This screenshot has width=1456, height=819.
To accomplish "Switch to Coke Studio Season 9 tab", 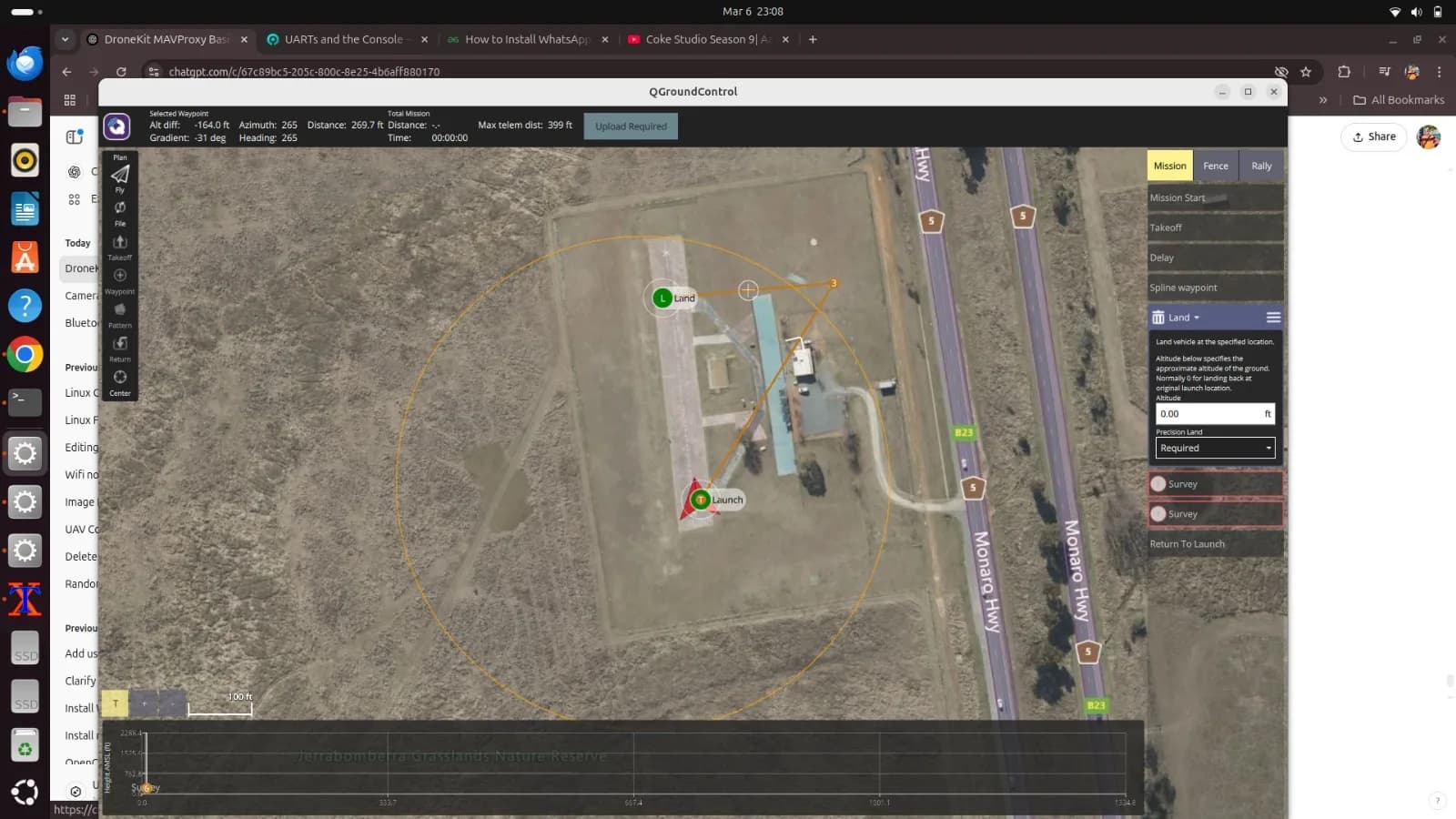I will (x=707, y=39).
